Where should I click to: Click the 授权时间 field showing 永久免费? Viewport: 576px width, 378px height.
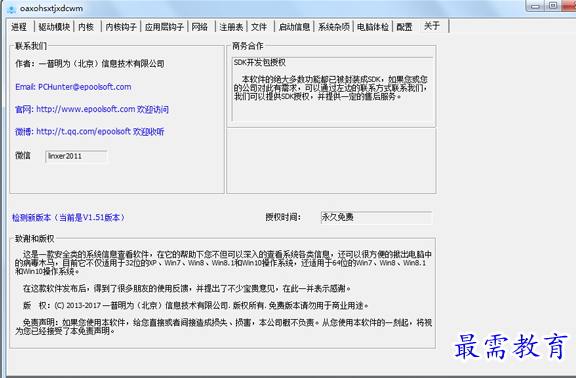point(376,217)
